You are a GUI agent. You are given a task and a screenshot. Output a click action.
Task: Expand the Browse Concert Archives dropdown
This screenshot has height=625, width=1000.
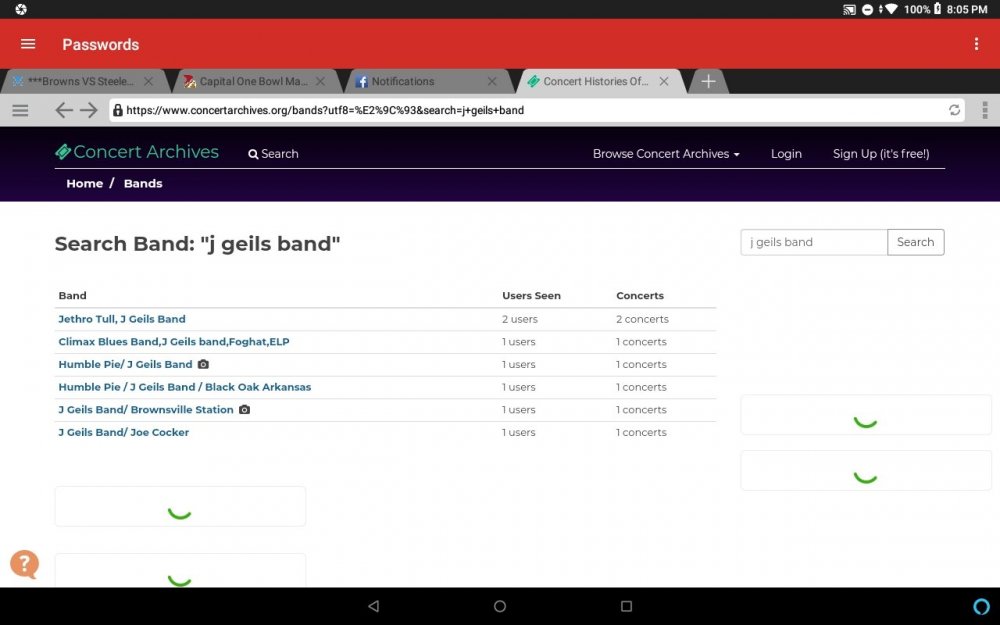click(x=666, y=154)
